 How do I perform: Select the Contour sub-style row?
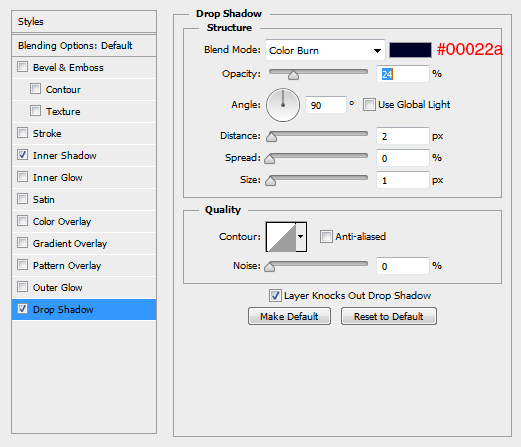point(84,89)
